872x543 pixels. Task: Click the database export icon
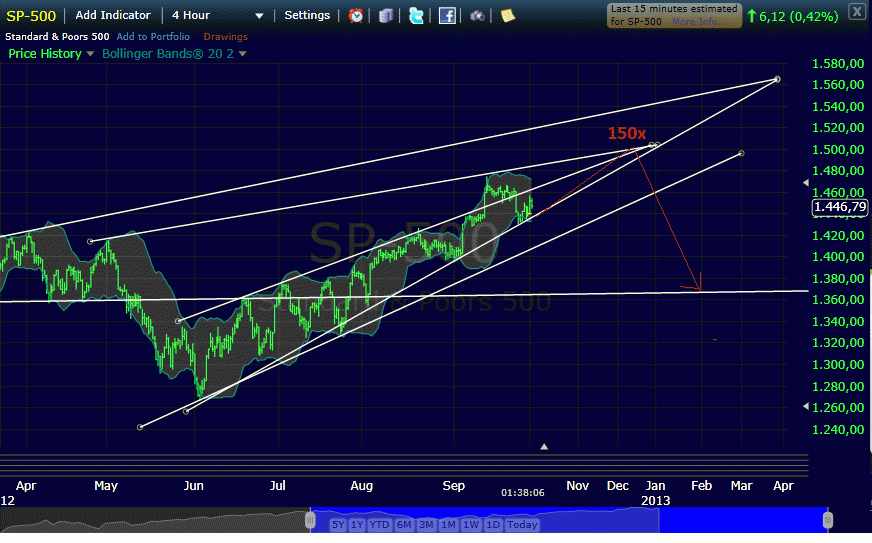pos(386,16)
